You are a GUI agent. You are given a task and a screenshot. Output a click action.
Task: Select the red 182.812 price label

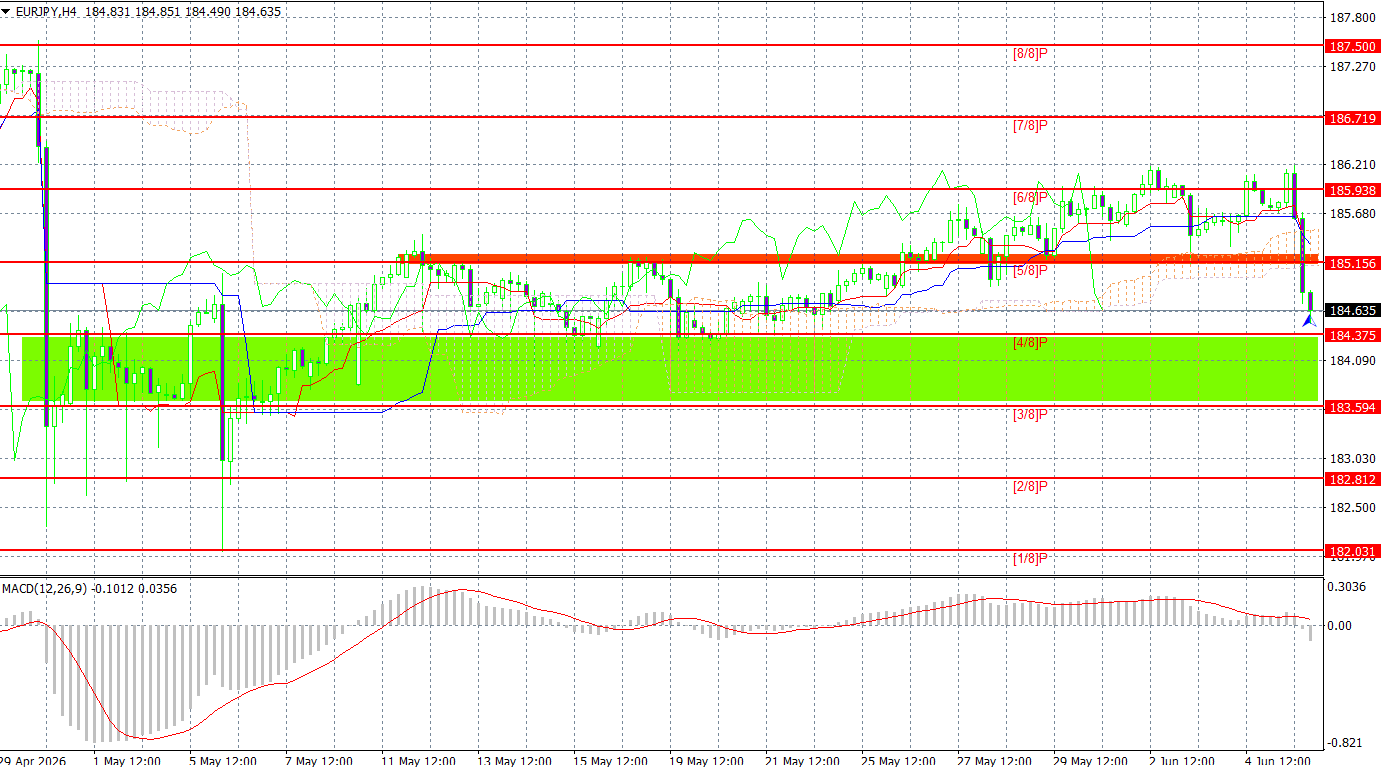[1352, 479]
